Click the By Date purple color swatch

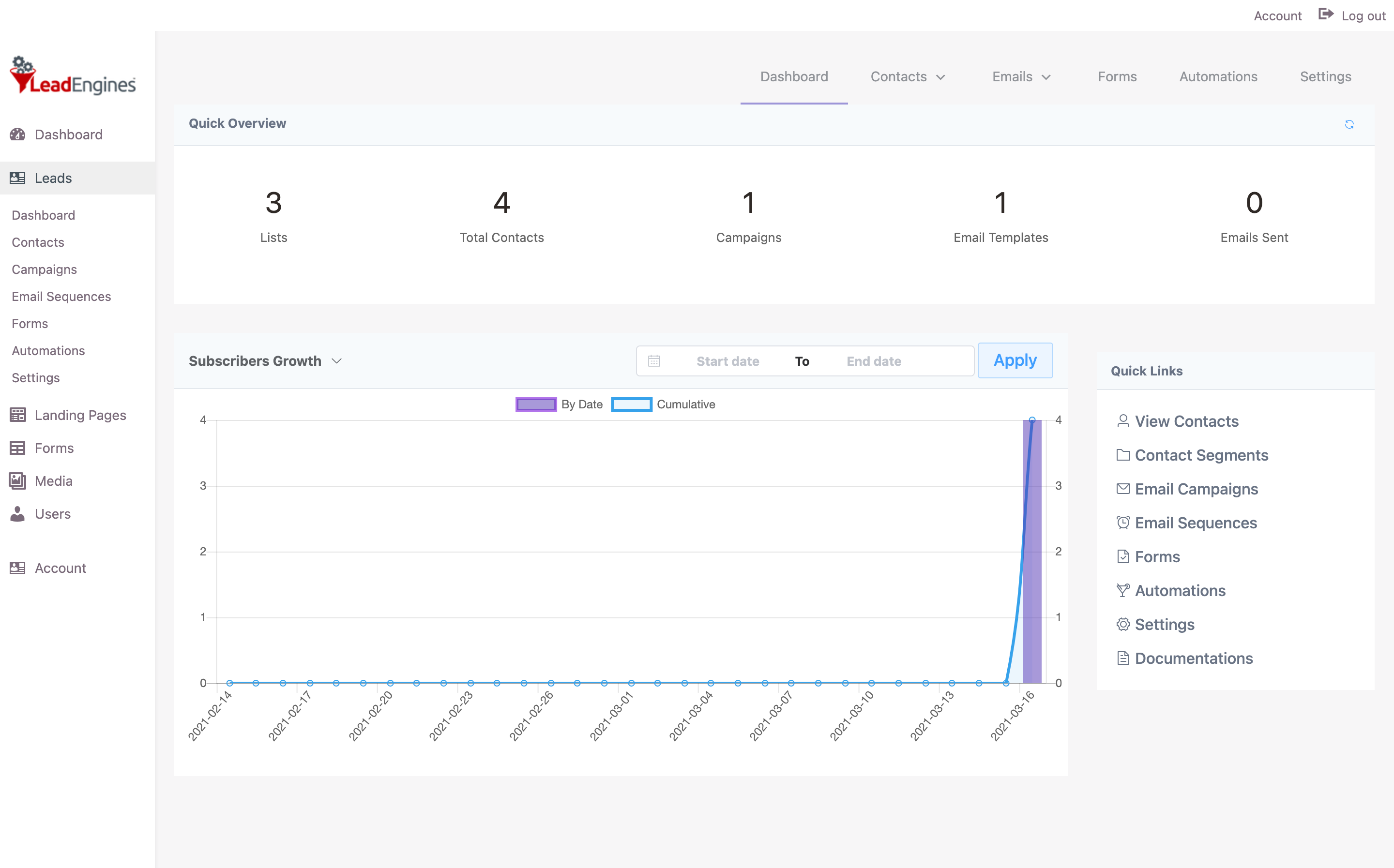pyautogui.click(x=536, y=404)
